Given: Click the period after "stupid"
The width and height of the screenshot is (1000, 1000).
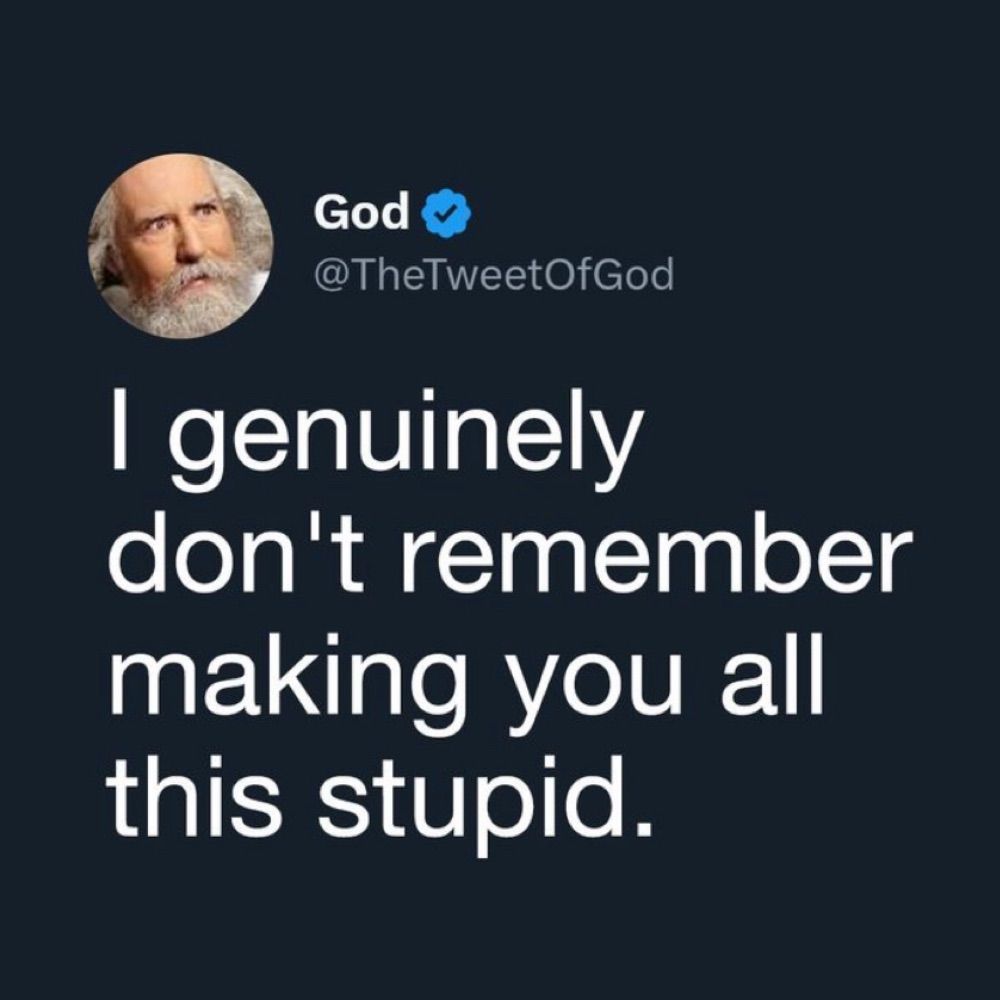Looking at the screenshot, I should click(645, 828).
